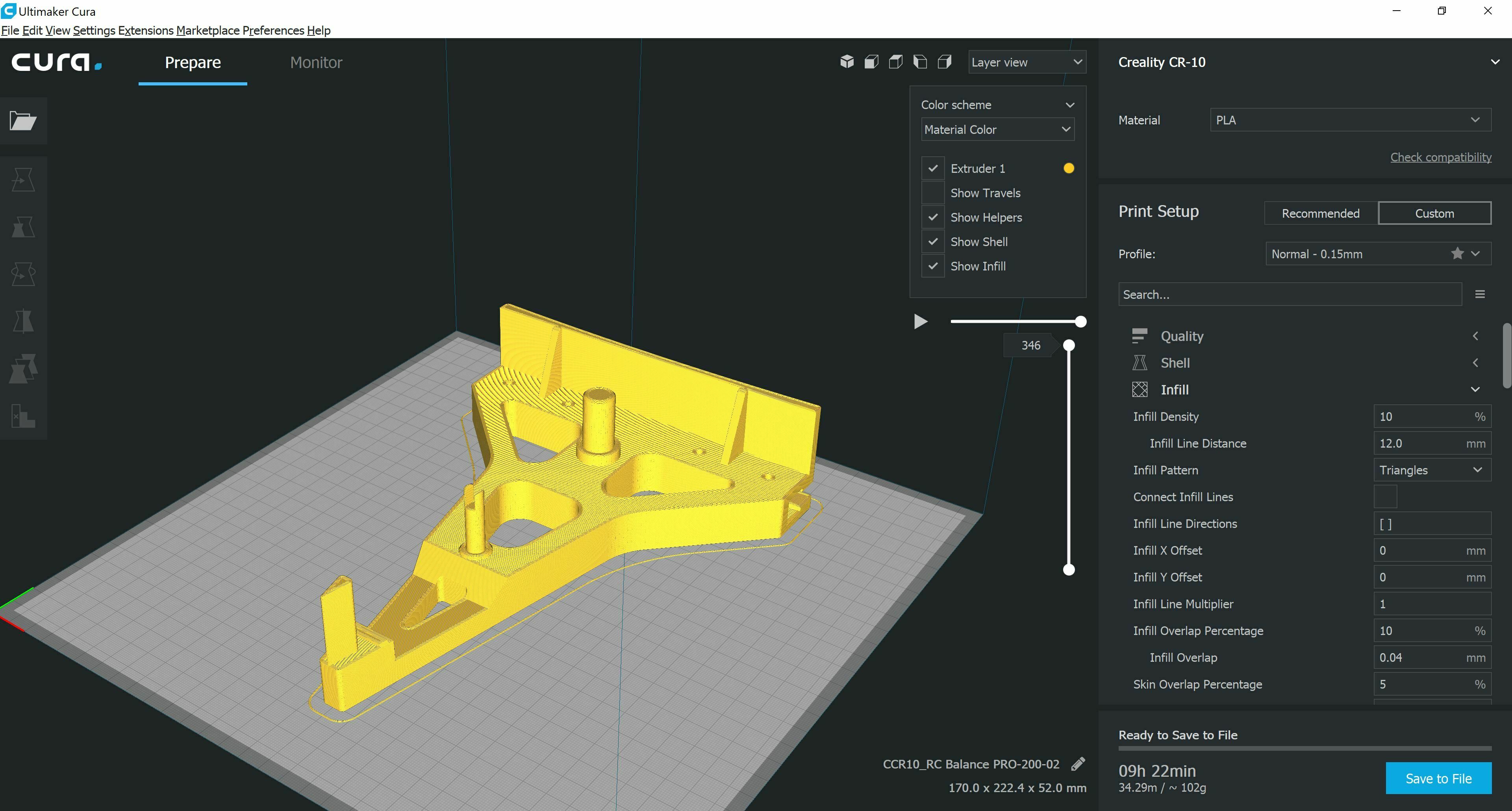1512x811 pixels.
Task: Switch to the Monitor tab
Action: click(x=316, y=62)
